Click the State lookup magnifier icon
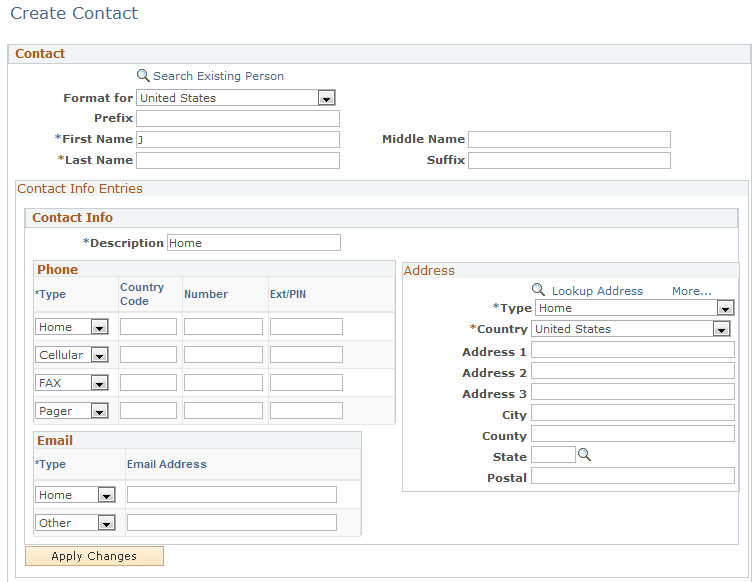Image resolution: width=756 pixels, height=582 pixels. click(584, 455)
